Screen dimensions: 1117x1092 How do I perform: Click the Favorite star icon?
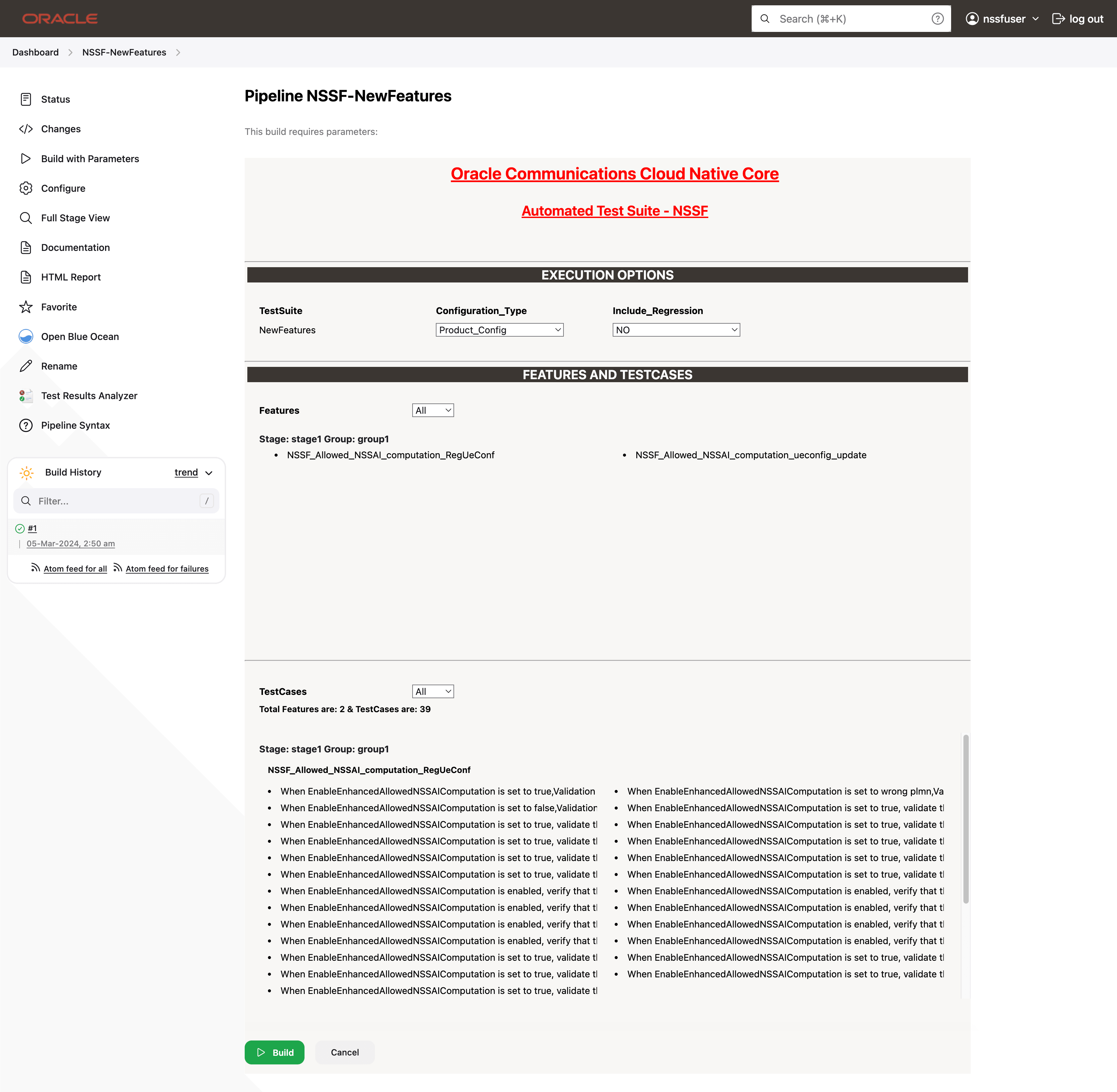26,307
